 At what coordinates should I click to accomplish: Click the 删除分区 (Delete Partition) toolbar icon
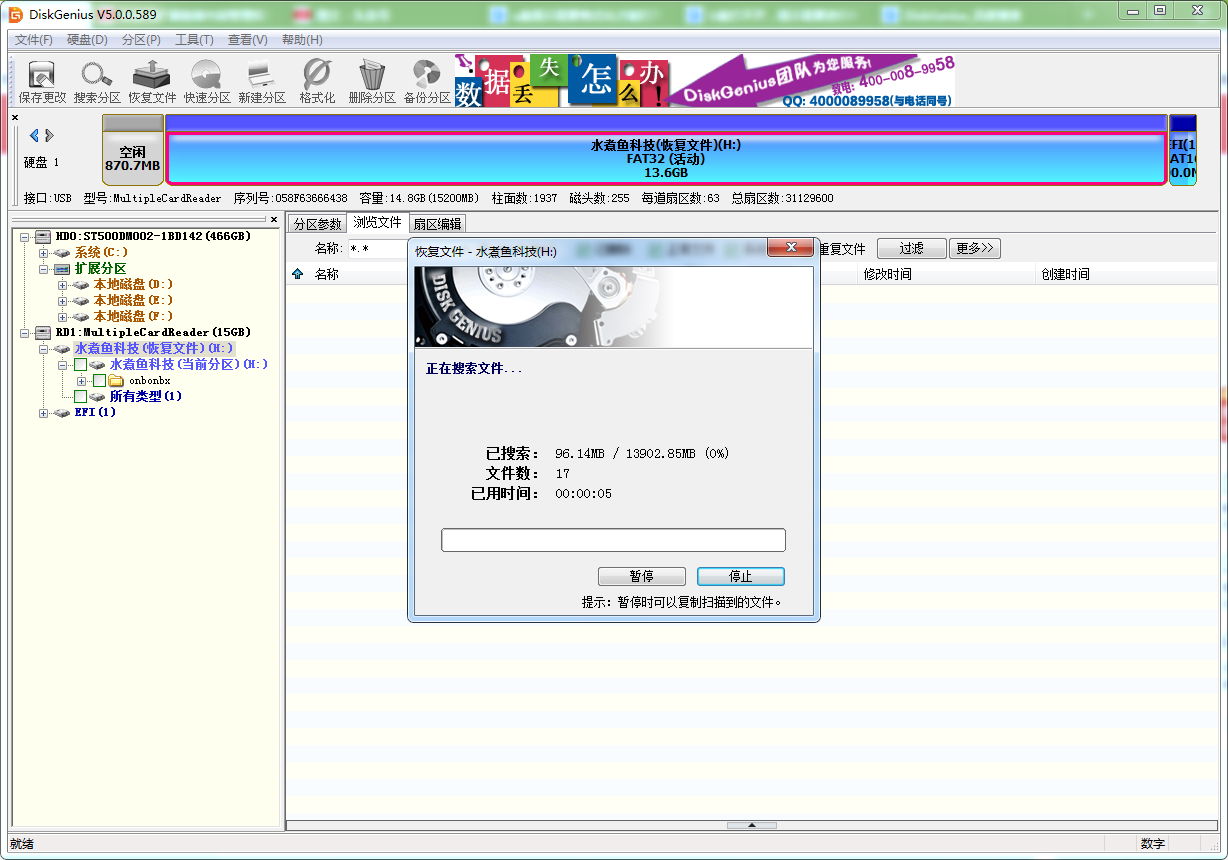click(372, 82)
